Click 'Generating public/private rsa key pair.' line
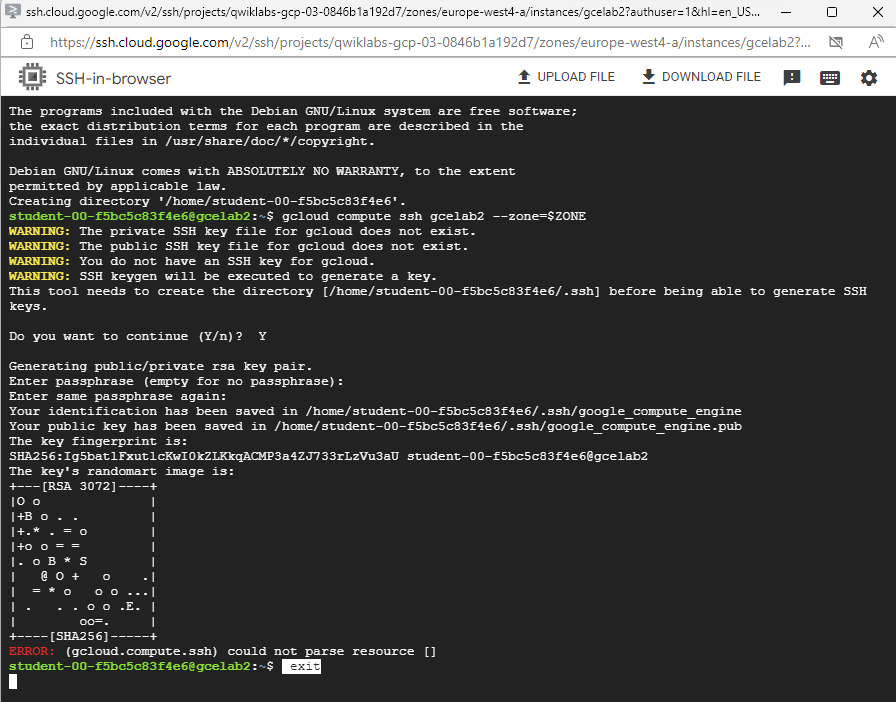The image size is (896, 702). pyautogui.click(x=161, y=366)
